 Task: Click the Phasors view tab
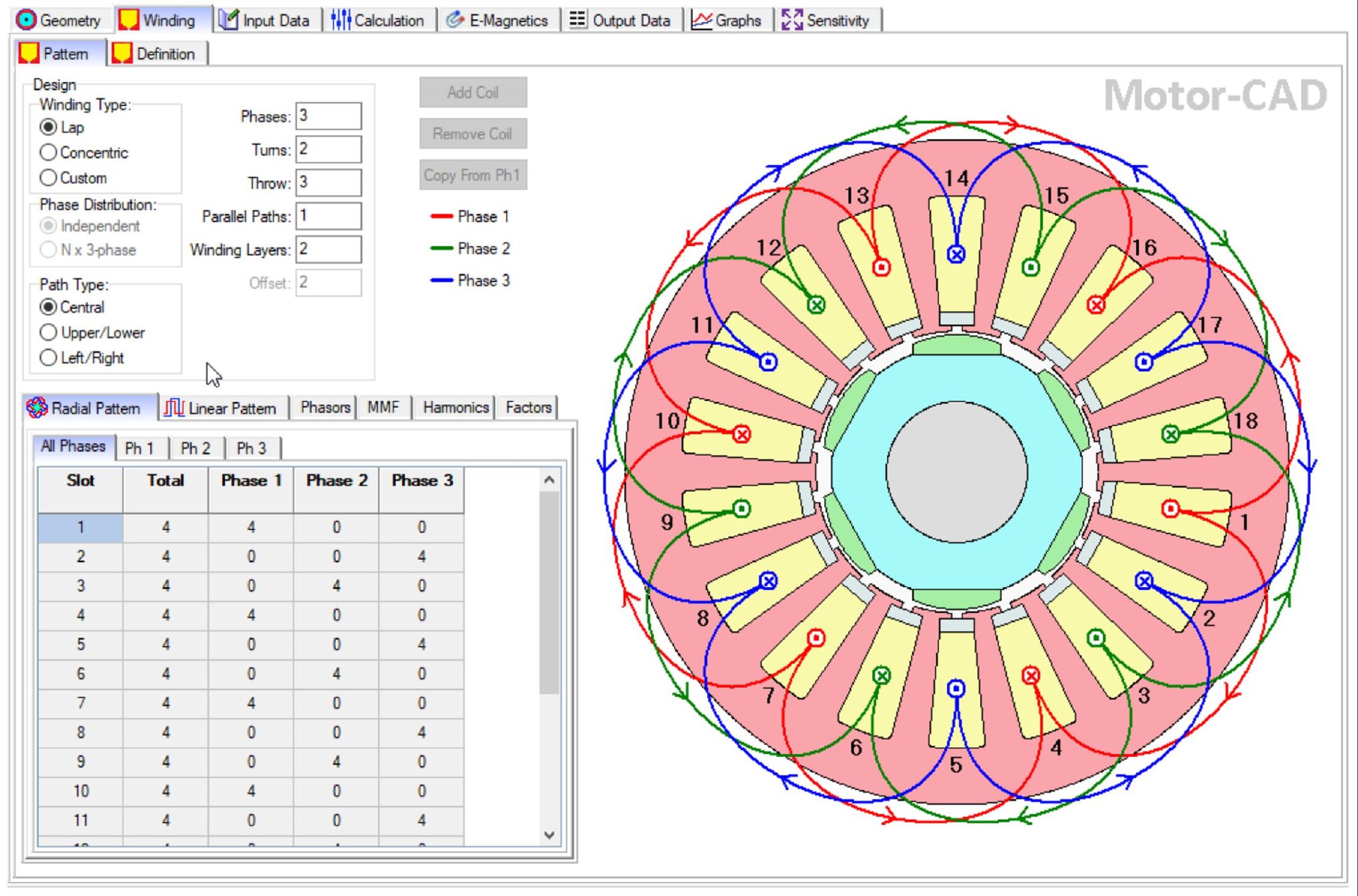point(324,408)
